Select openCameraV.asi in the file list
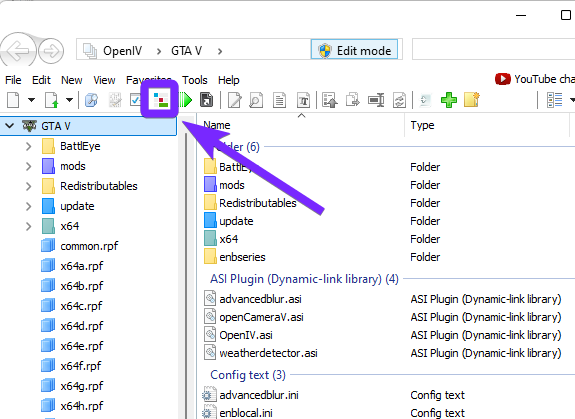The height and width of the screenshot is (419, 575). point(261,317)
